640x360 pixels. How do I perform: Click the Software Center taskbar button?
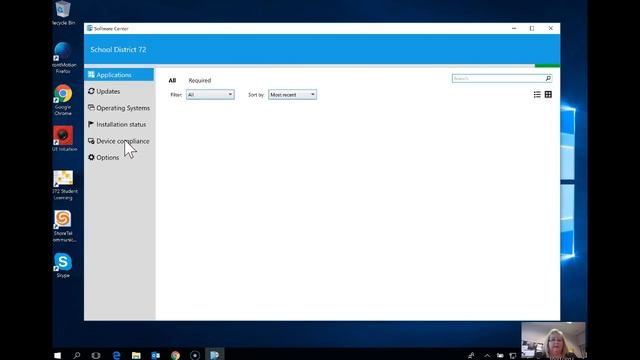[214, 355]
